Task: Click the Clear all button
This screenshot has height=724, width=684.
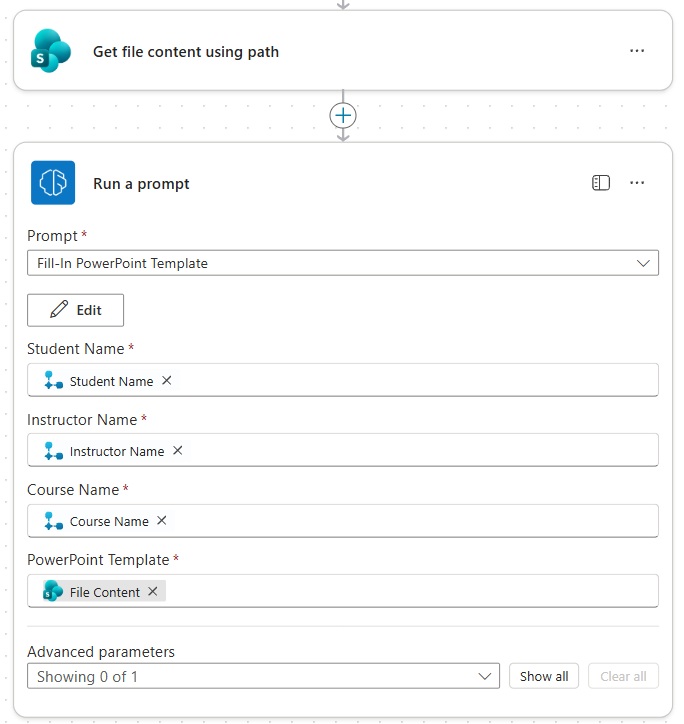Action: [x=623, y=676]
